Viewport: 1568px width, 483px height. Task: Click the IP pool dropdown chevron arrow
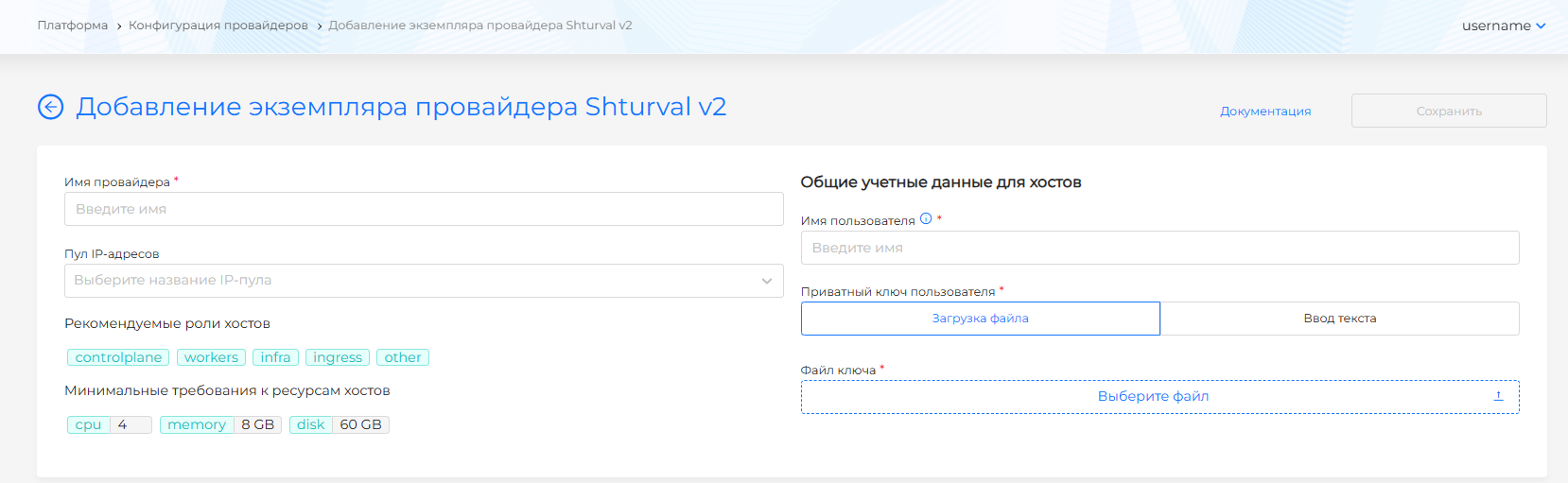(766, 281)
